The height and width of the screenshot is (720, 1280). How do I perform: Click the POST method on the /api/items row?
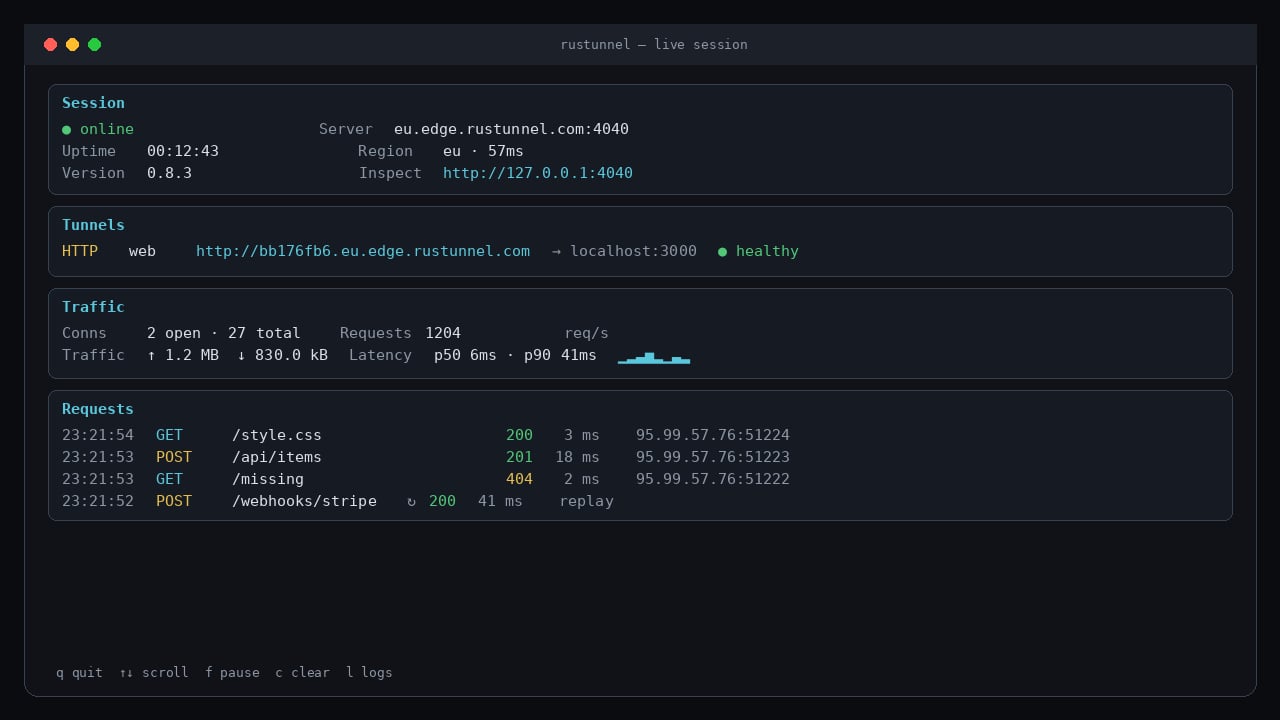tap(174, 457)
